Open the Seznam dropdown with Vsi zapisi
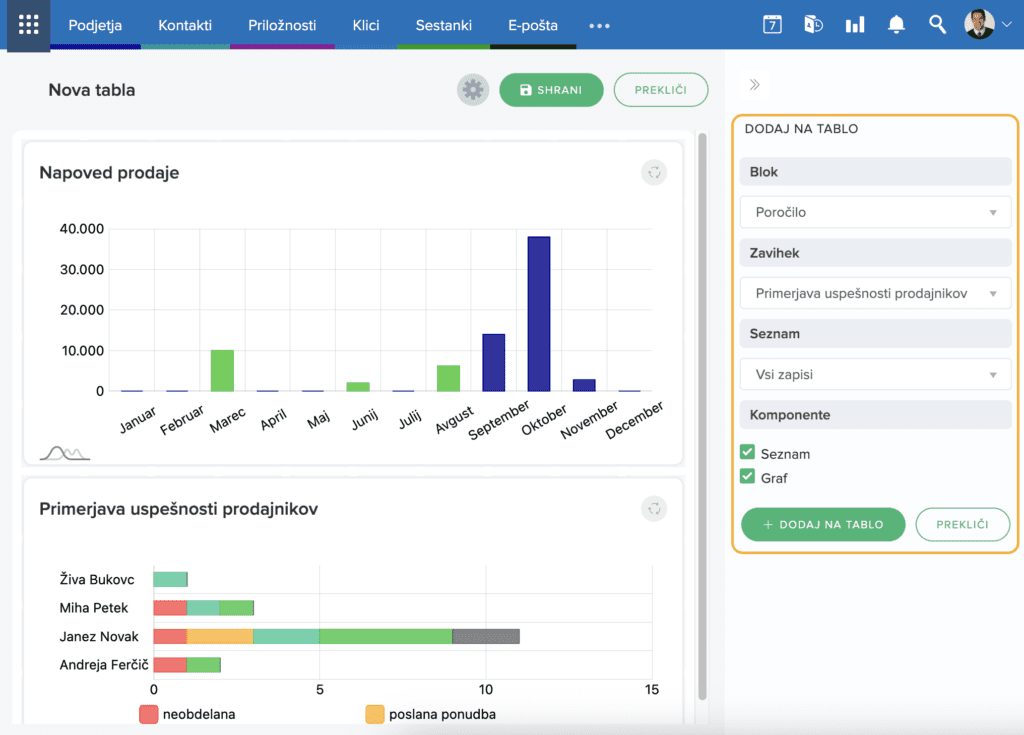 (876, 375)
